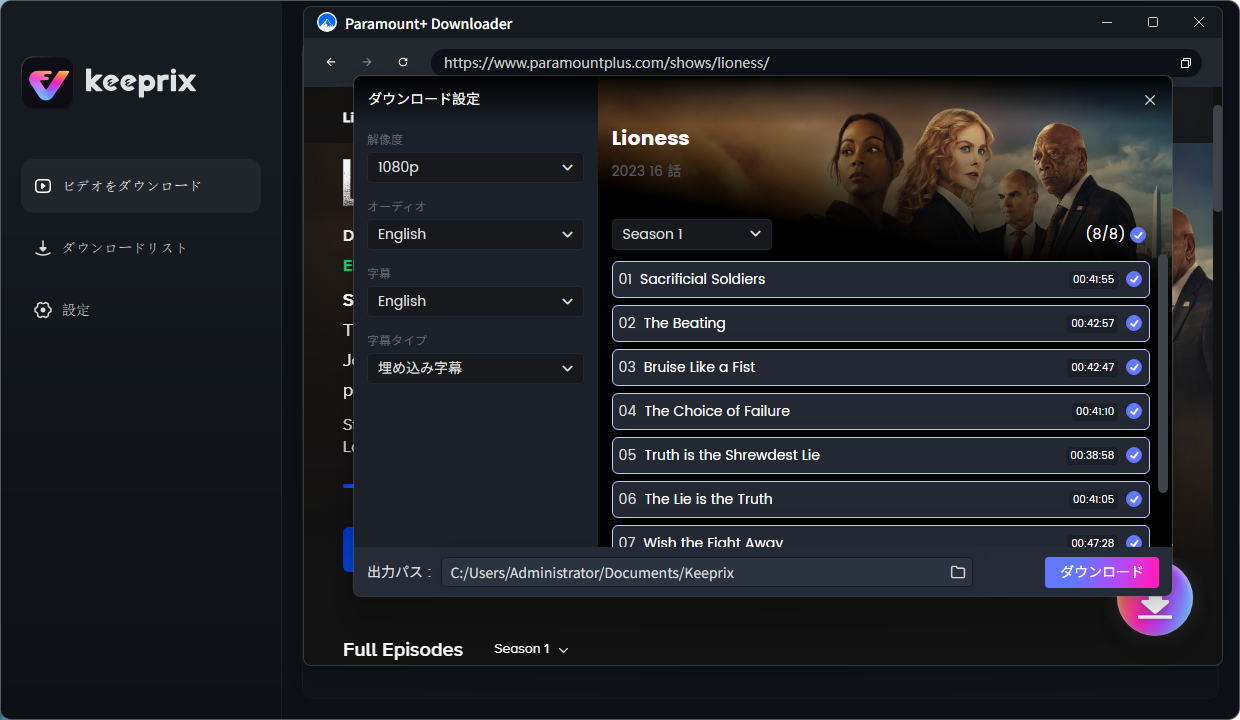
Task: Open the Season 1 dropdown in dialog
Action: tap(691, 234)
